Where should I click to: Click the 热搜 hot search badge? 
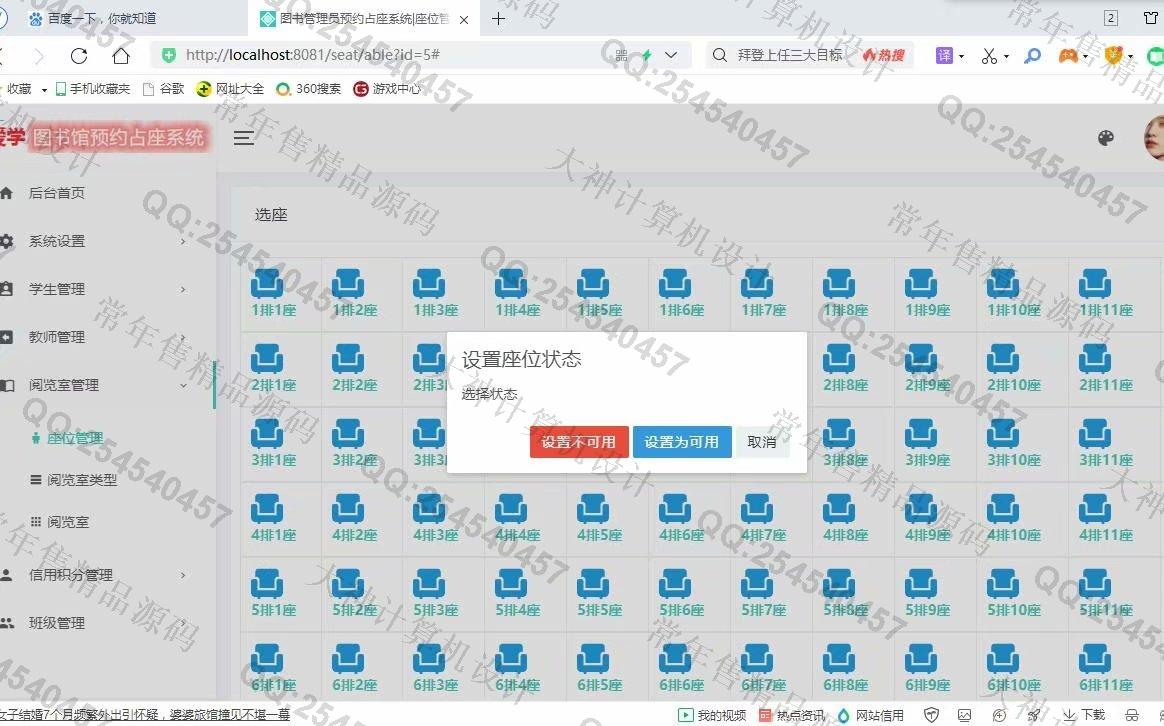pos(883,55)
